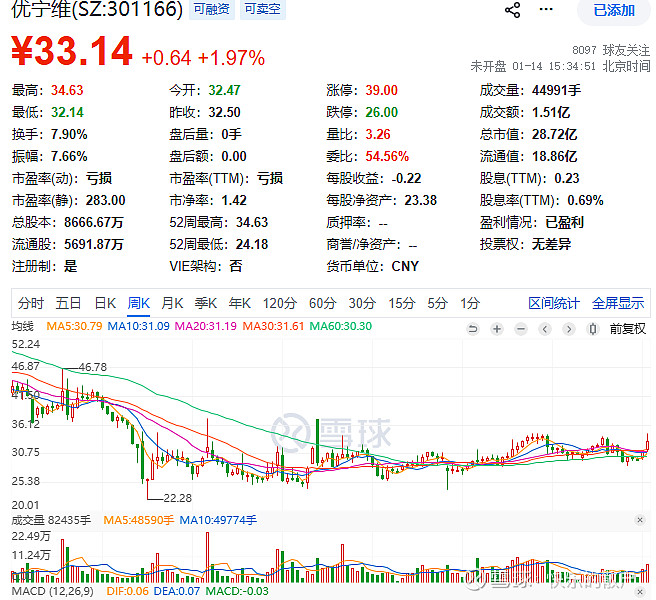Viewport: 656px width, 600px height.
Task: Switch to the 60分 chart tab
Action: point(323,303)
